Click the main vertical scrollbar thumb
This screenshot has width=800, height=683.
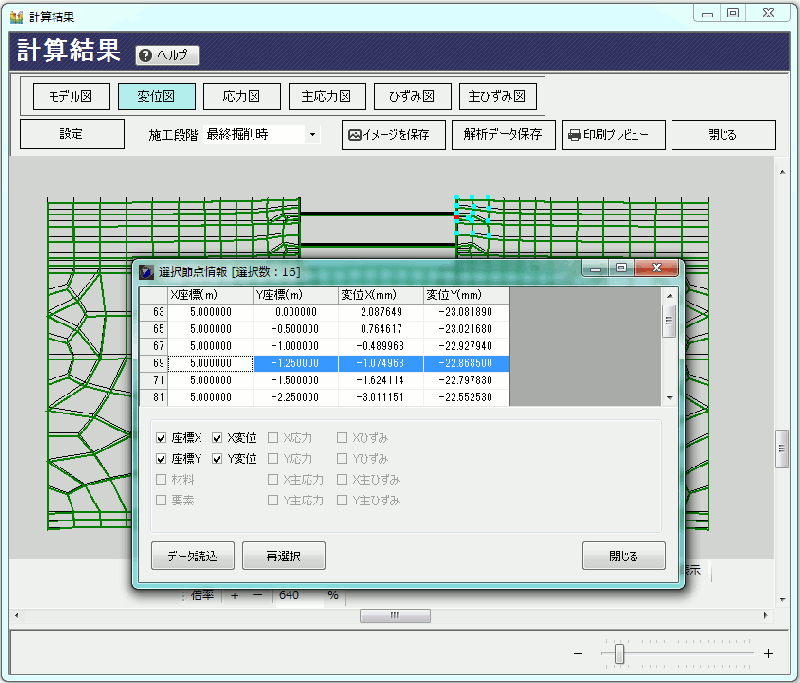[782, 449]
